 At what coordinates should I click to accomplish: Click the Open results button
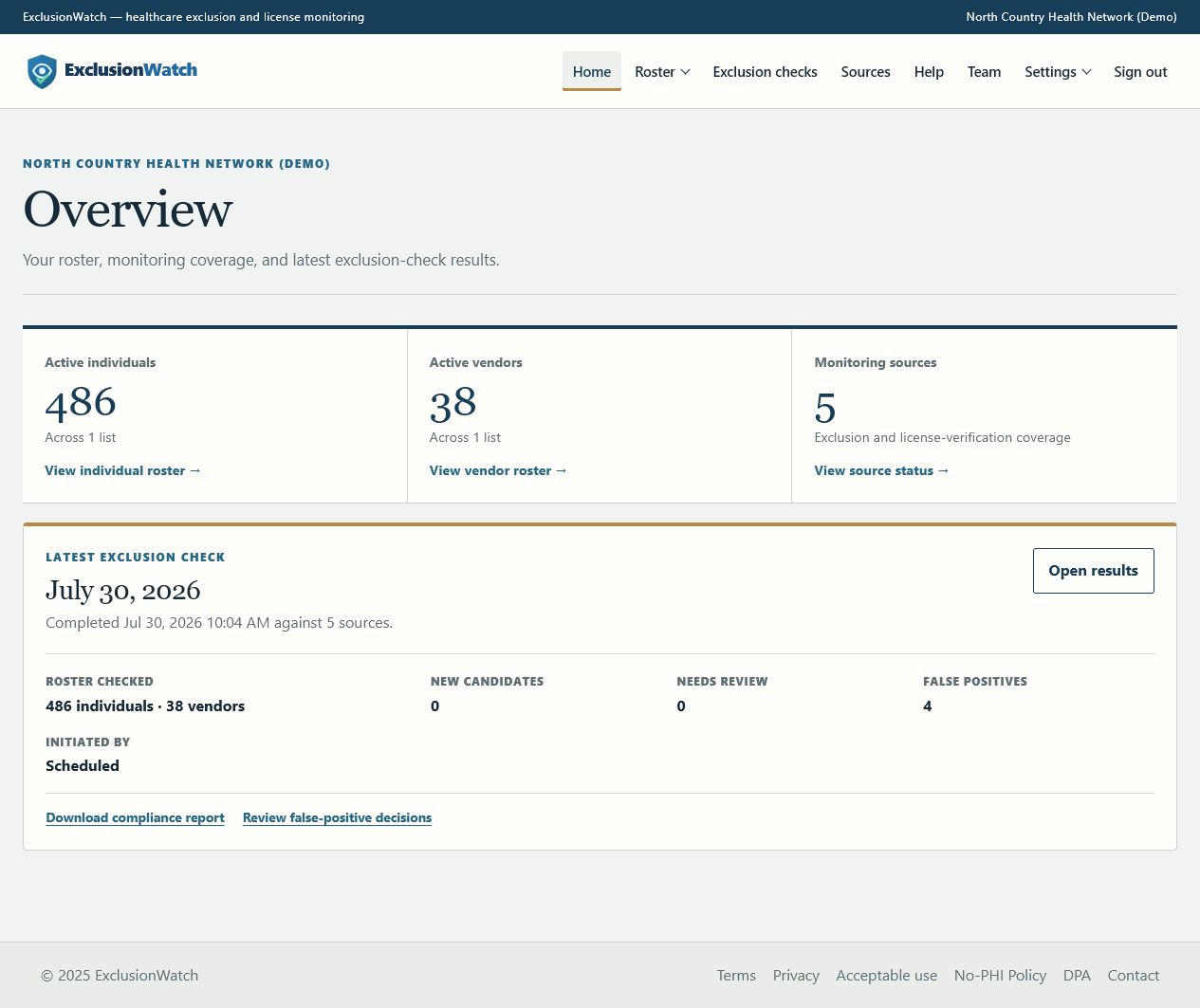(1093, 571)
